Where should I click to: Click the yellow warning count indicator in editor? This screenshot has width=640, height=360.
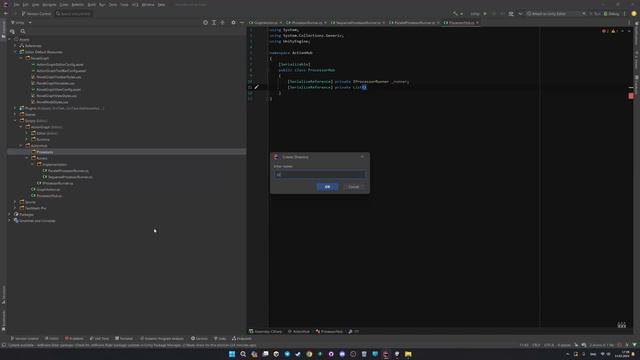pos(615,31)
